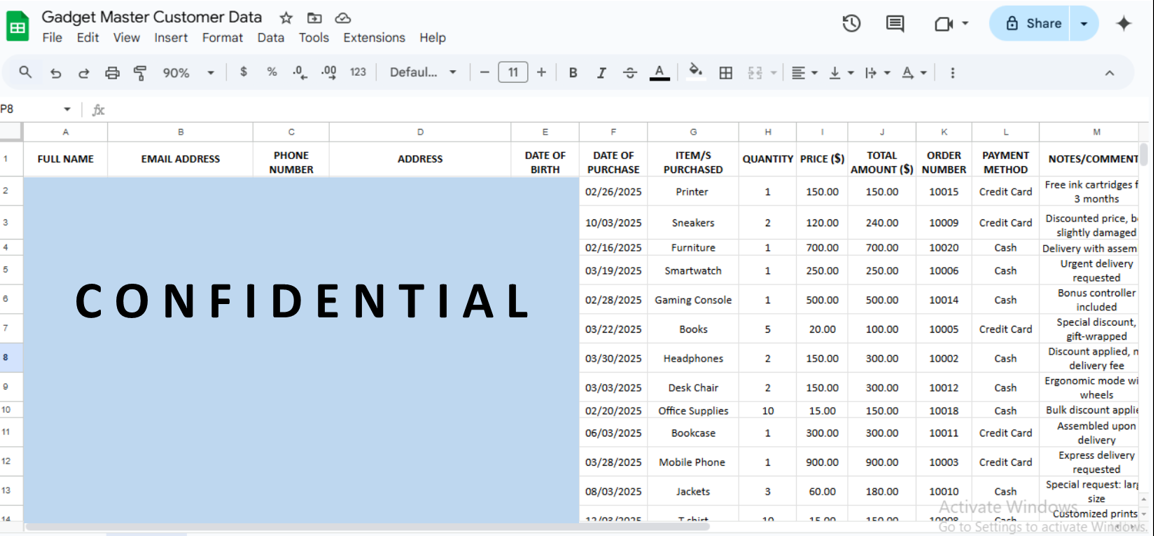Viewport: 1154px width, 536px height.
Task: Print the spreadsheet
Action: point(112,72)
